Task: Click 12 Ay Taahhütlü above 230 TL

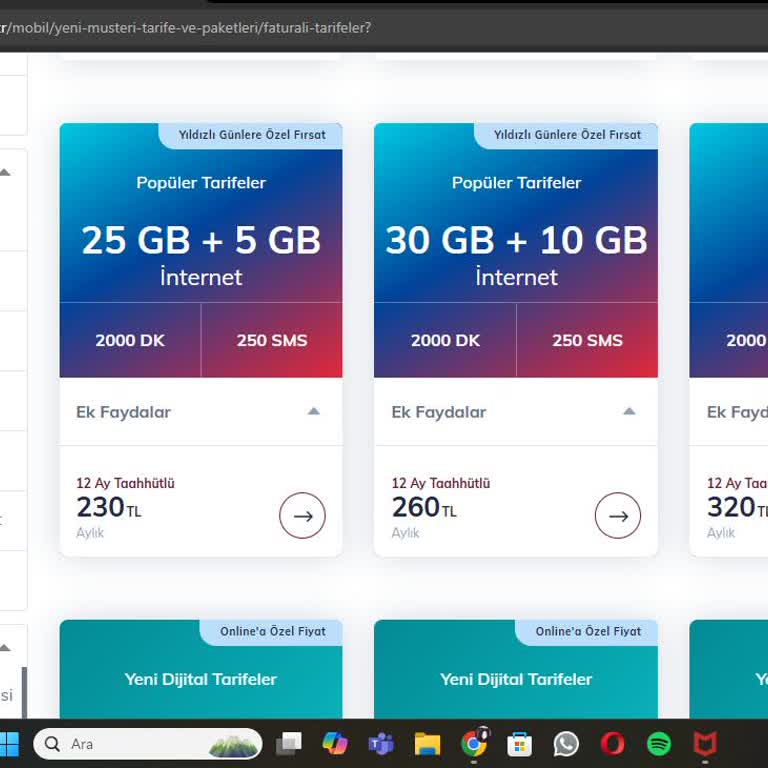Action: coord(125,483)
